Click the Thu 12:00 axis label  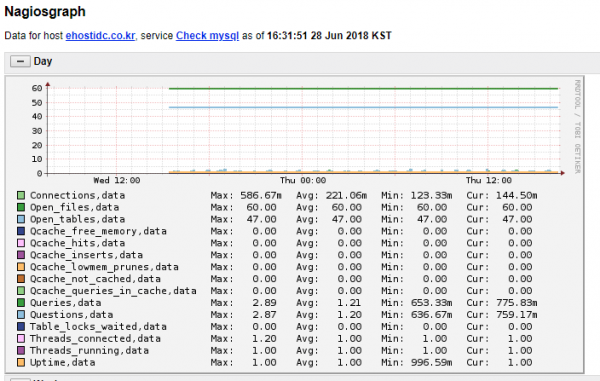click(x=489, y=181)
